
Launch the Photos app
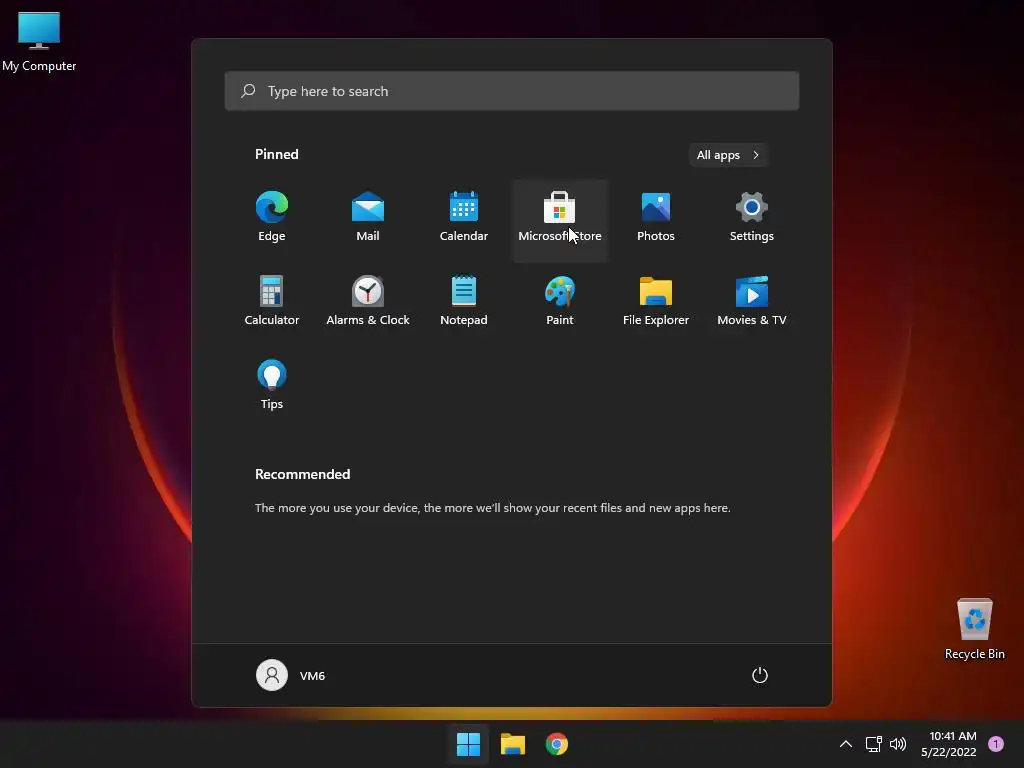pos(656,217)
